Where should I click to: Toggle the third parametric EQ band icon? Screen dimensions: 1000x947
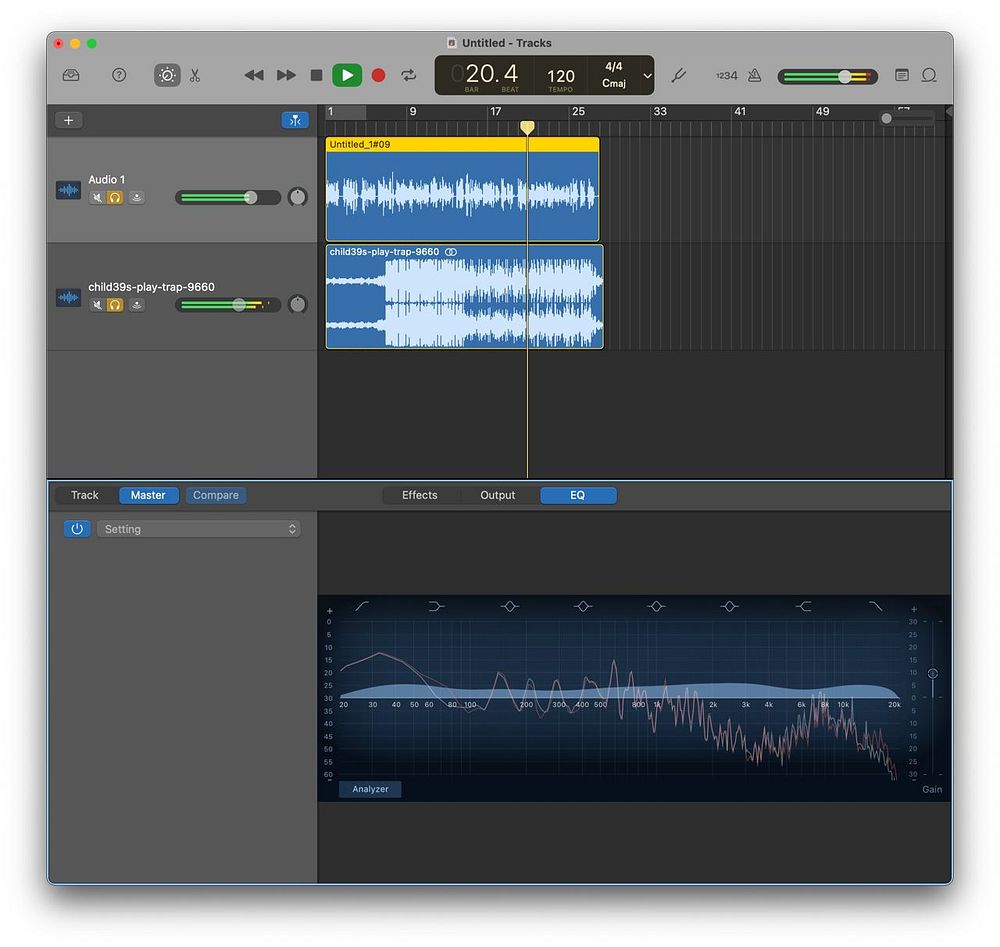(656, 606)
